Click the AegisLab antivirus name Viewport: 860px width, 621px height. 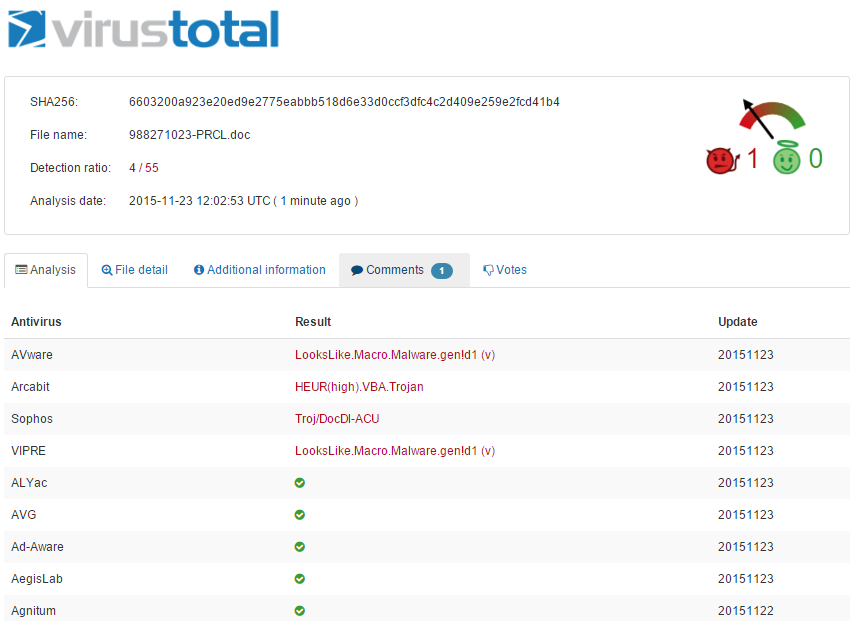coord(37,579)
